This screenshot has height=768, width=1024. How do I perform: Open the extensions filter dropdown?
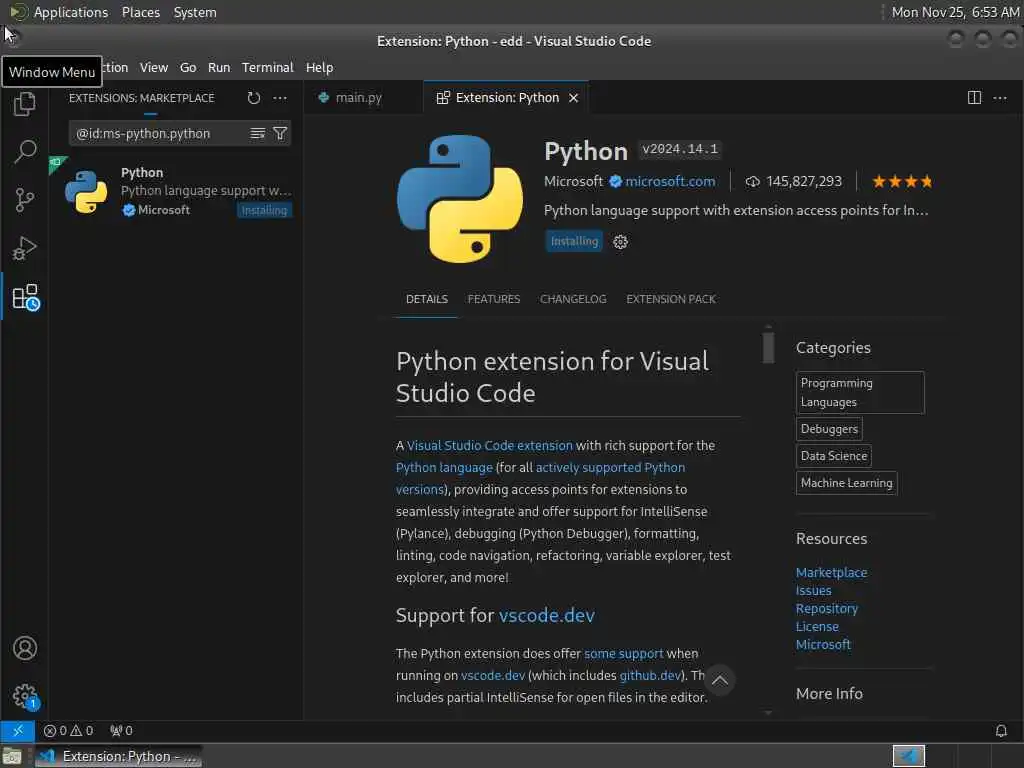click(x=280, y=133)
